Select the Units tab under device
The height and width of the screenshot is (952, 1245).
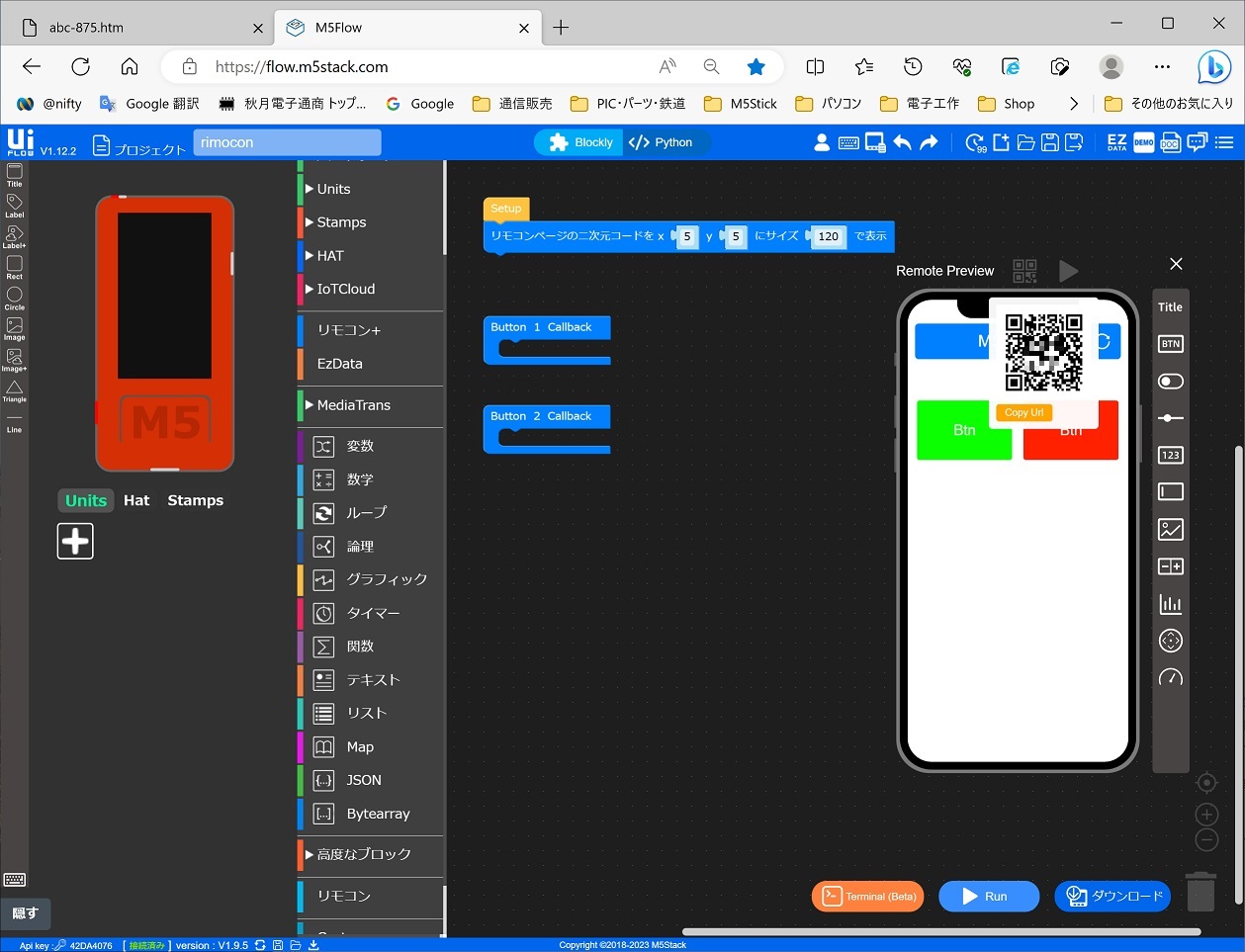pyautogui.click(x=86, y=500)
